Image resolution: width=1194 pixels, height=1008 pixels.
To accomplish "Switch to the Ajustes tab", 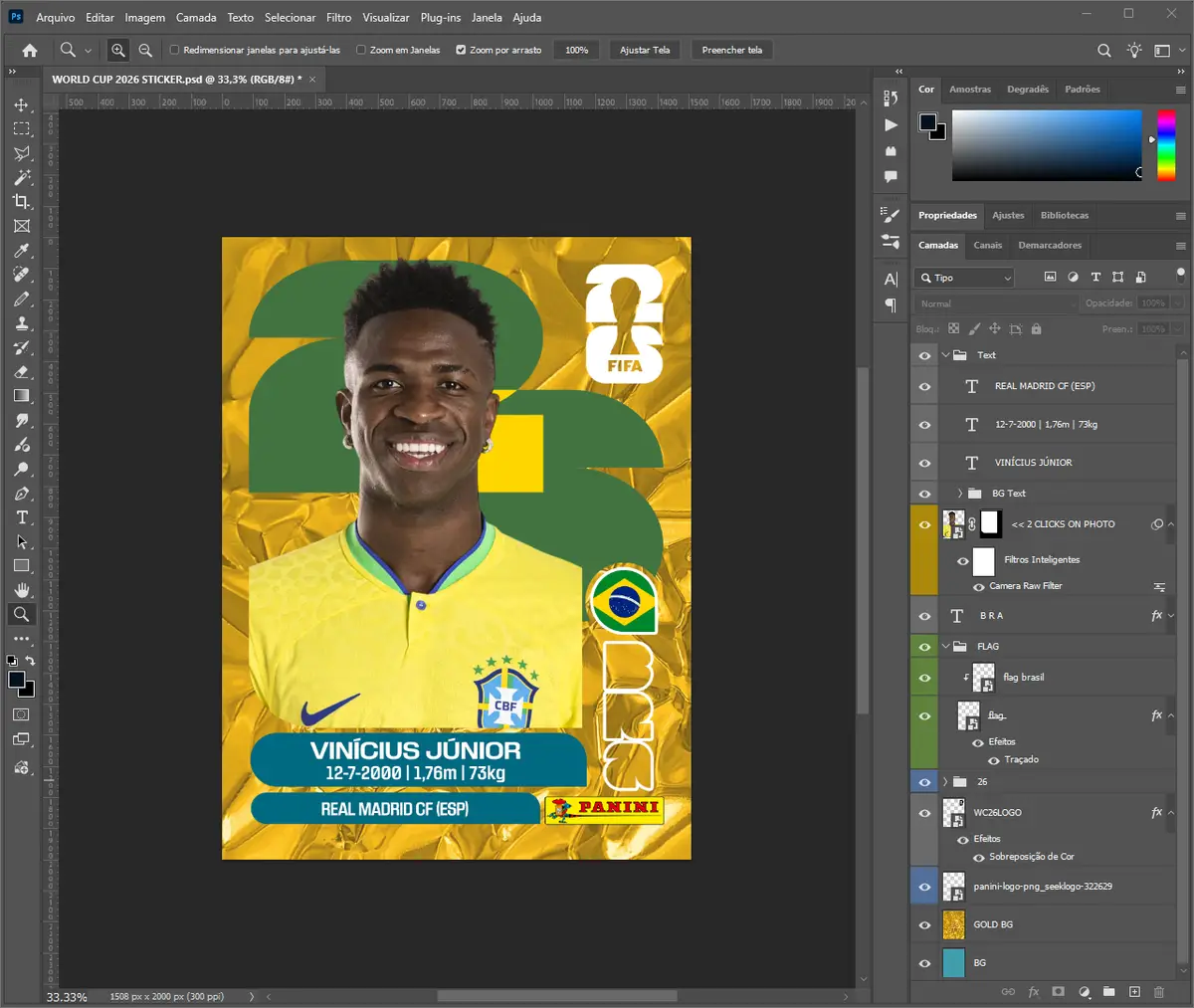I will tap(1008, 215).
